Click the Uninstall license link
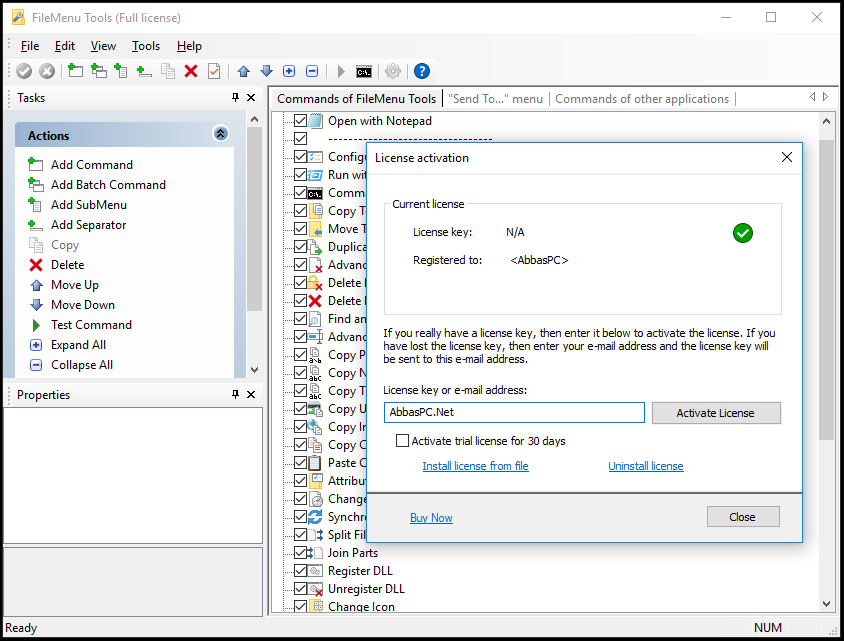This screenshot has width=844, height=641. point(646,466)
